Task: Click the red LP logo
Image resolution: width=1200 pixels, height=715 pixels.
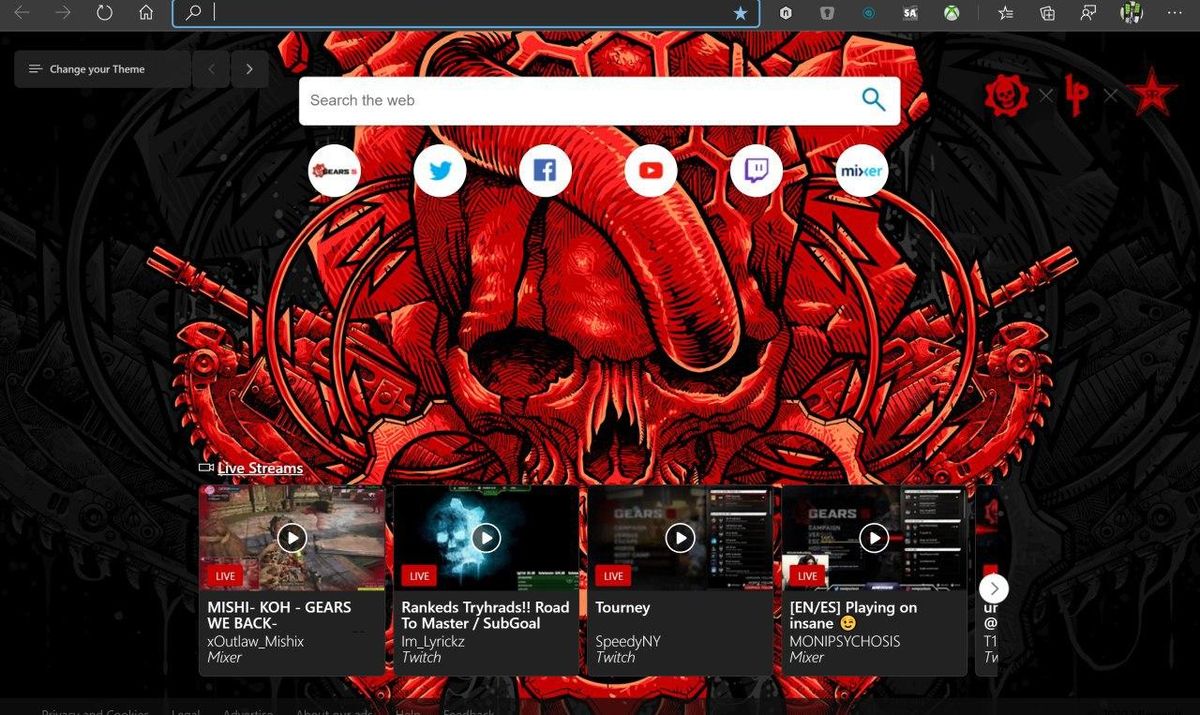Action: [1077, 95]
